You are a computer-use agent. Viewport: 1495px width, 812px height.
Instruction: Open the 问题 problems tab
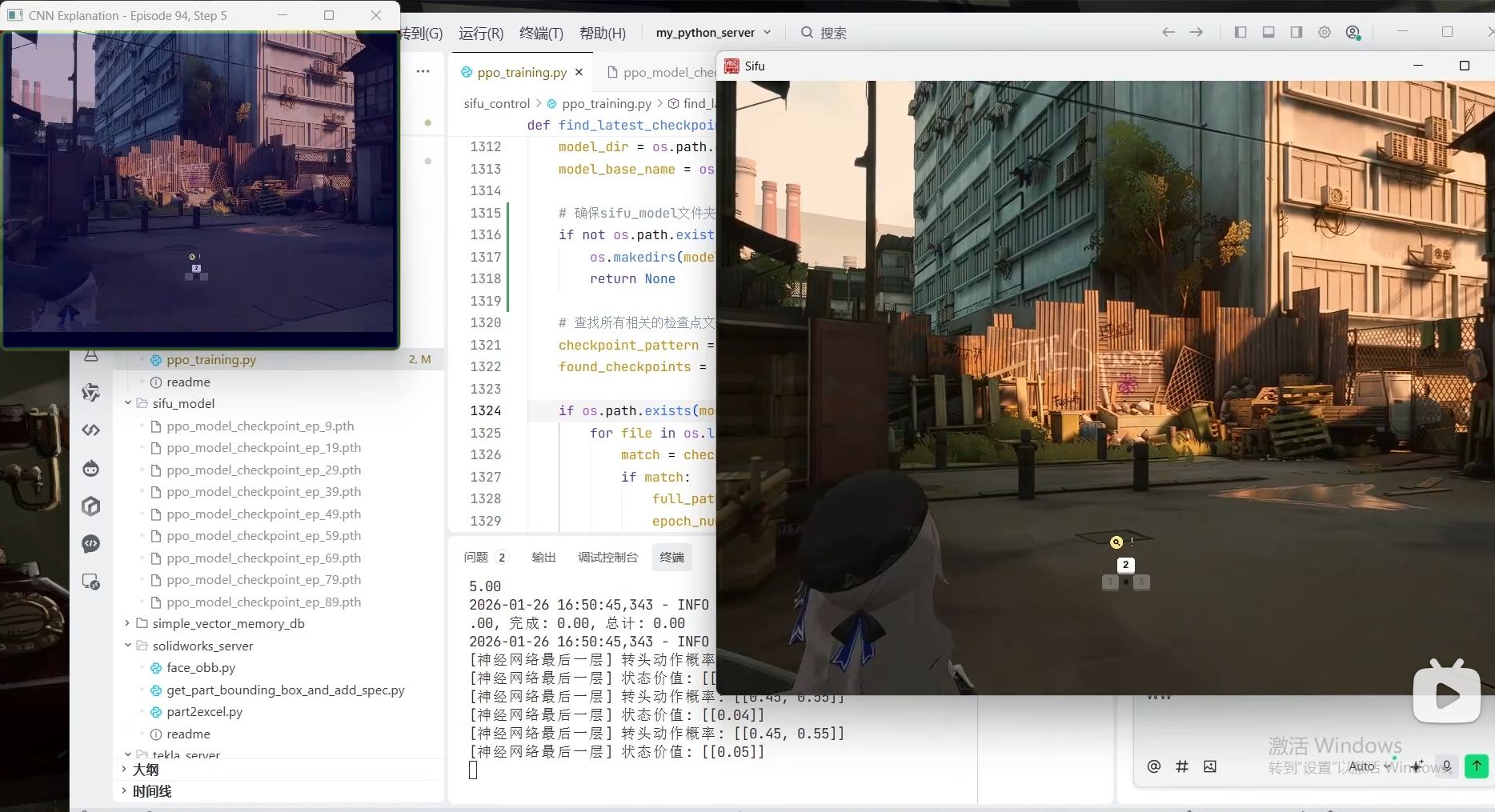(485, 557)
